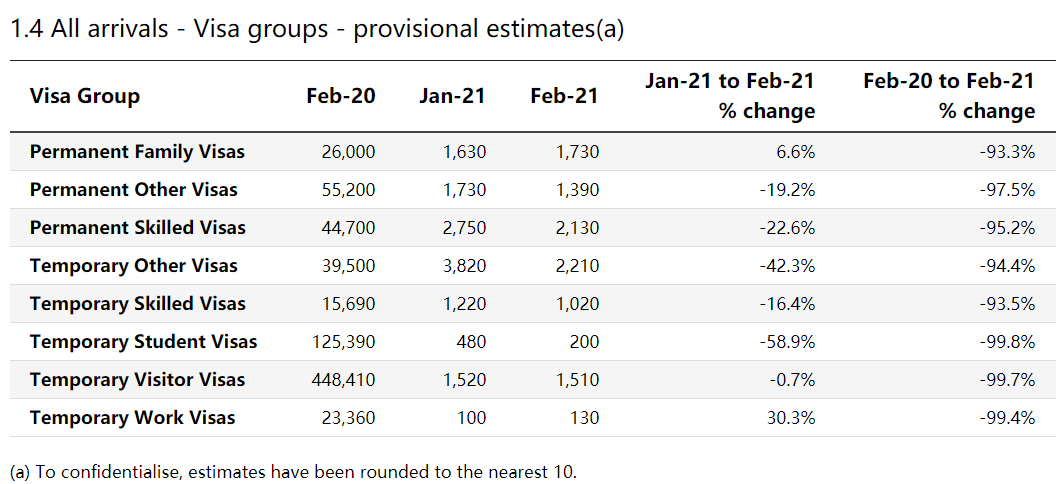Image resolution: width=1062 pixels, height=484 pixels.
Task: Click the footnote about rounding to nearest 10
Action: 293,471
